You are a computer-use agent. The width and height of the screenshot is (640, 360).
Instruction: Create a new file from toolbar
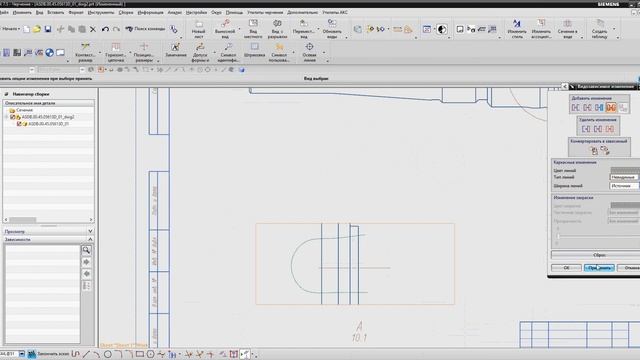(27, 29)
